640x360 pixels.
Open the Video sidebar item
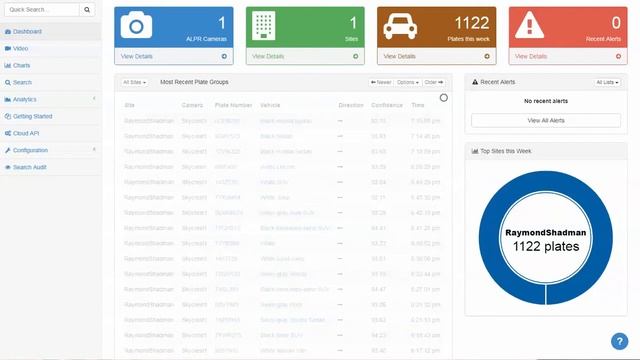51,49
